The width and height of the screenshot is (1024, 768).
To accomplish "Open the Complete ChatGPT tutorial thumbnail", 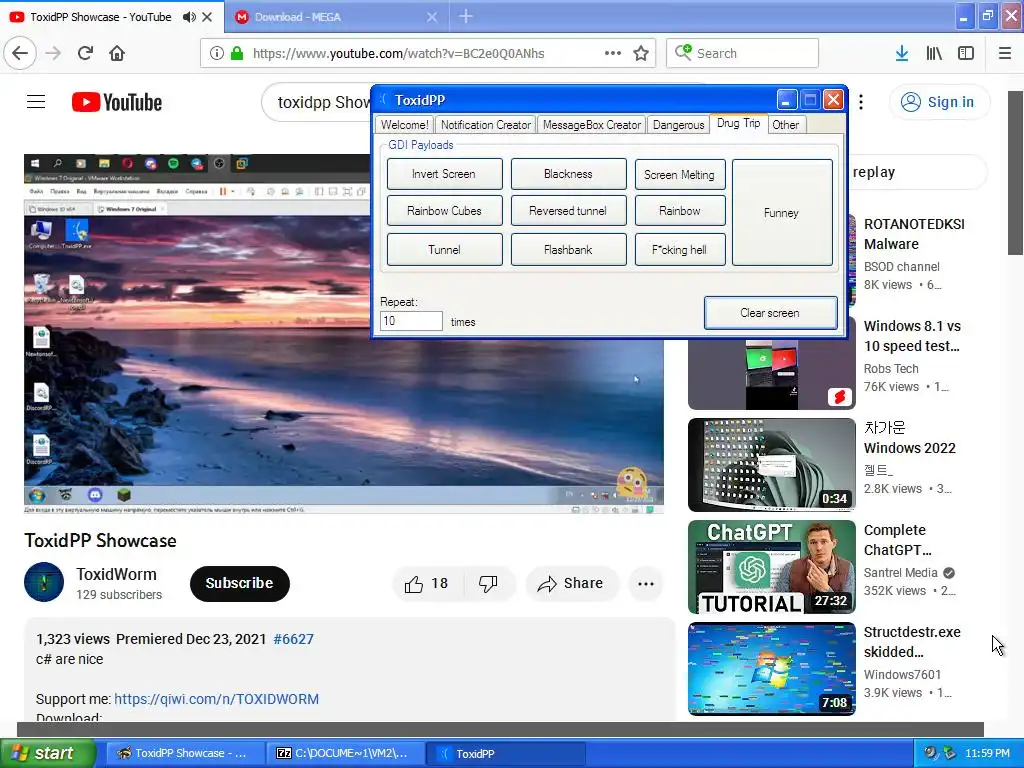I will click(771, 567).
